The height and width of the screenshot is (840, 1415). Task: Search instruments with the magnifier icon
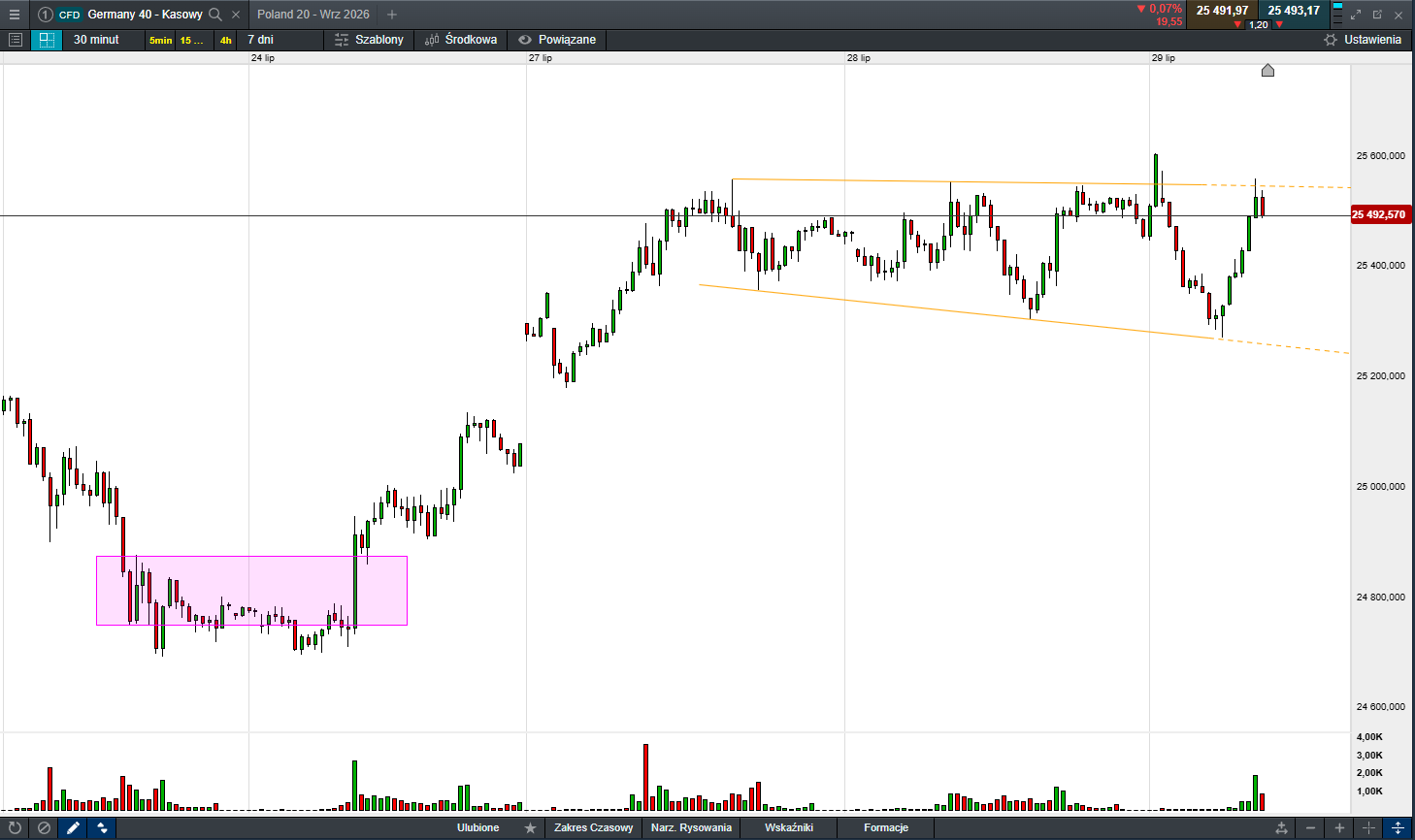[215, 15]
